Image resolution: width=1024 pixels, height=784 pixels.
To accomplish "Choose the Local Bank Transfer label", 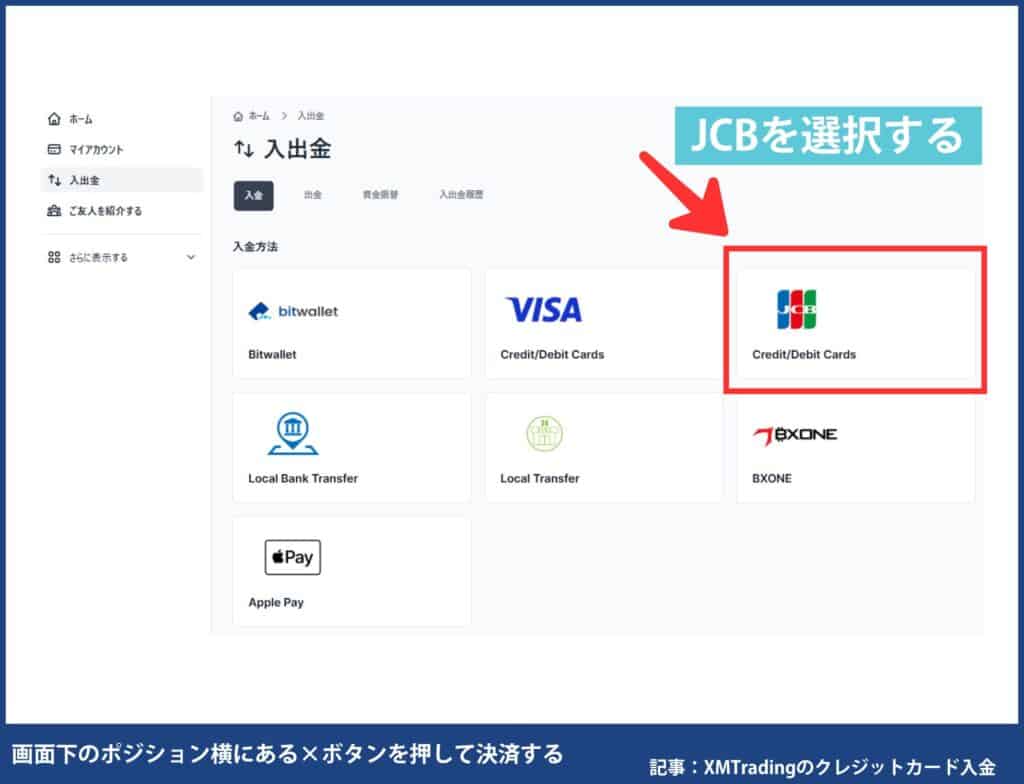I will [x=303, y=478].
